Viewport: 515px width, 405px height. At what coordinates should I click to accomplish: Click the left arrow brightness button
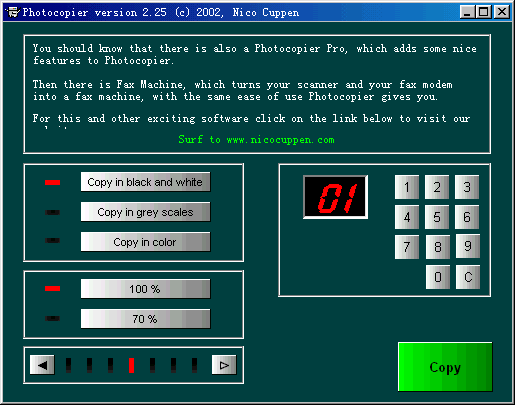42,365
